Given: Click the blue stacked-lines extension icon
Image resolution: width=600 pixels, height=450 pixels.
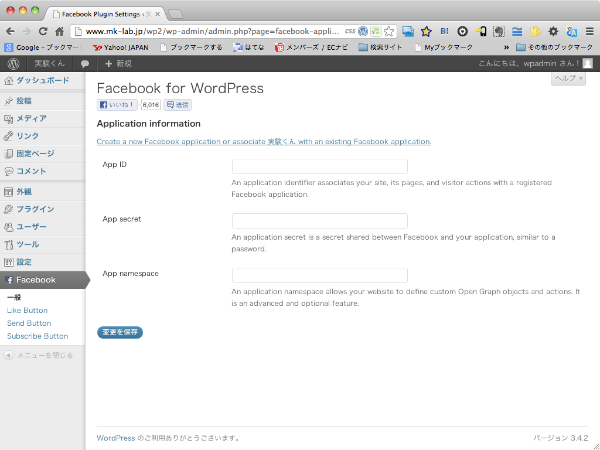Looking at the screenshot, I should tap(517, 31).
